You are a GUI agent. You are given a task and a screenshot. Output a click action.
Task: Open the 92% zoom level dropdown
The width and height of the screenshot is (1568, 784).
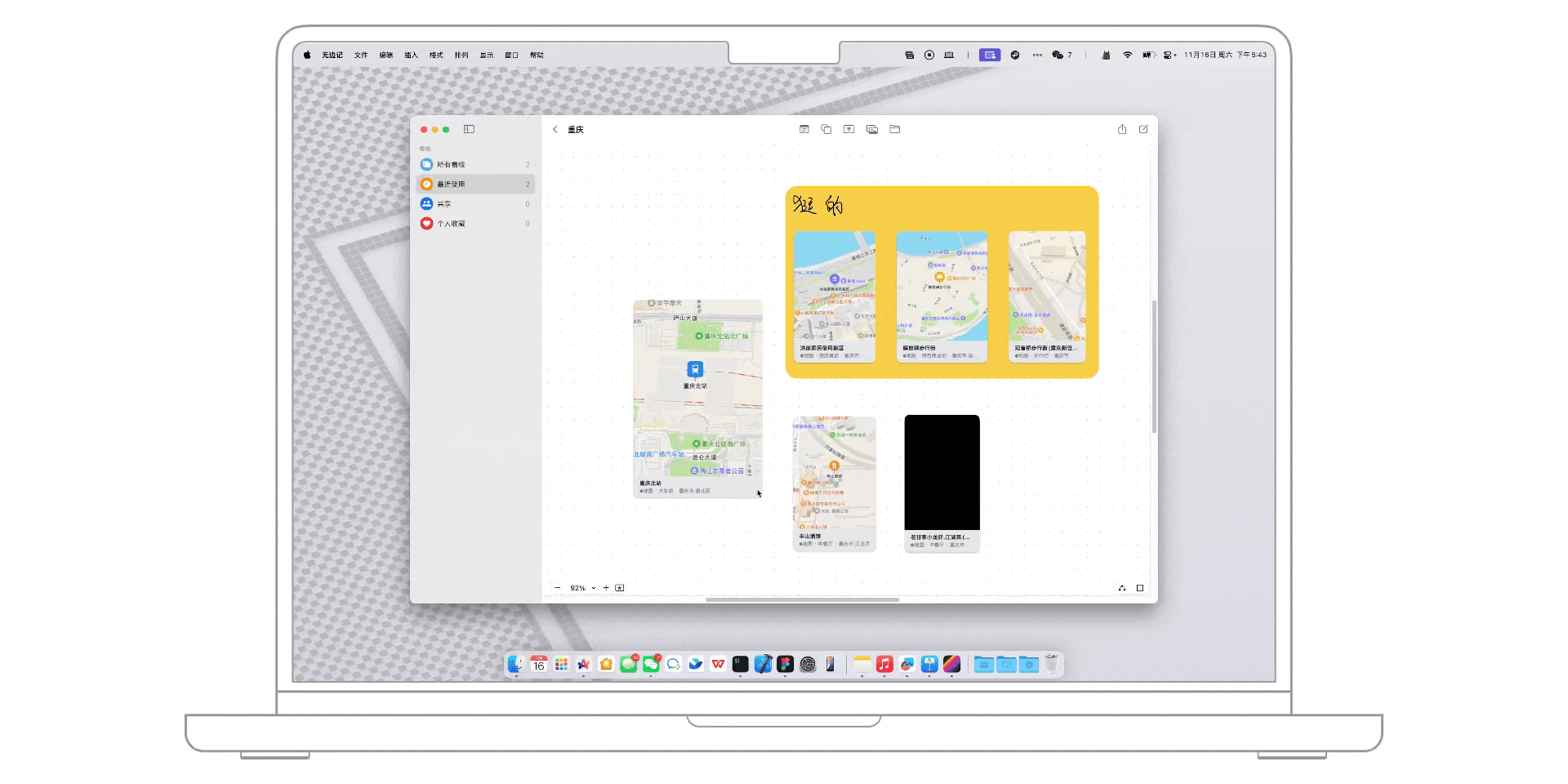(x=582, y=588)
